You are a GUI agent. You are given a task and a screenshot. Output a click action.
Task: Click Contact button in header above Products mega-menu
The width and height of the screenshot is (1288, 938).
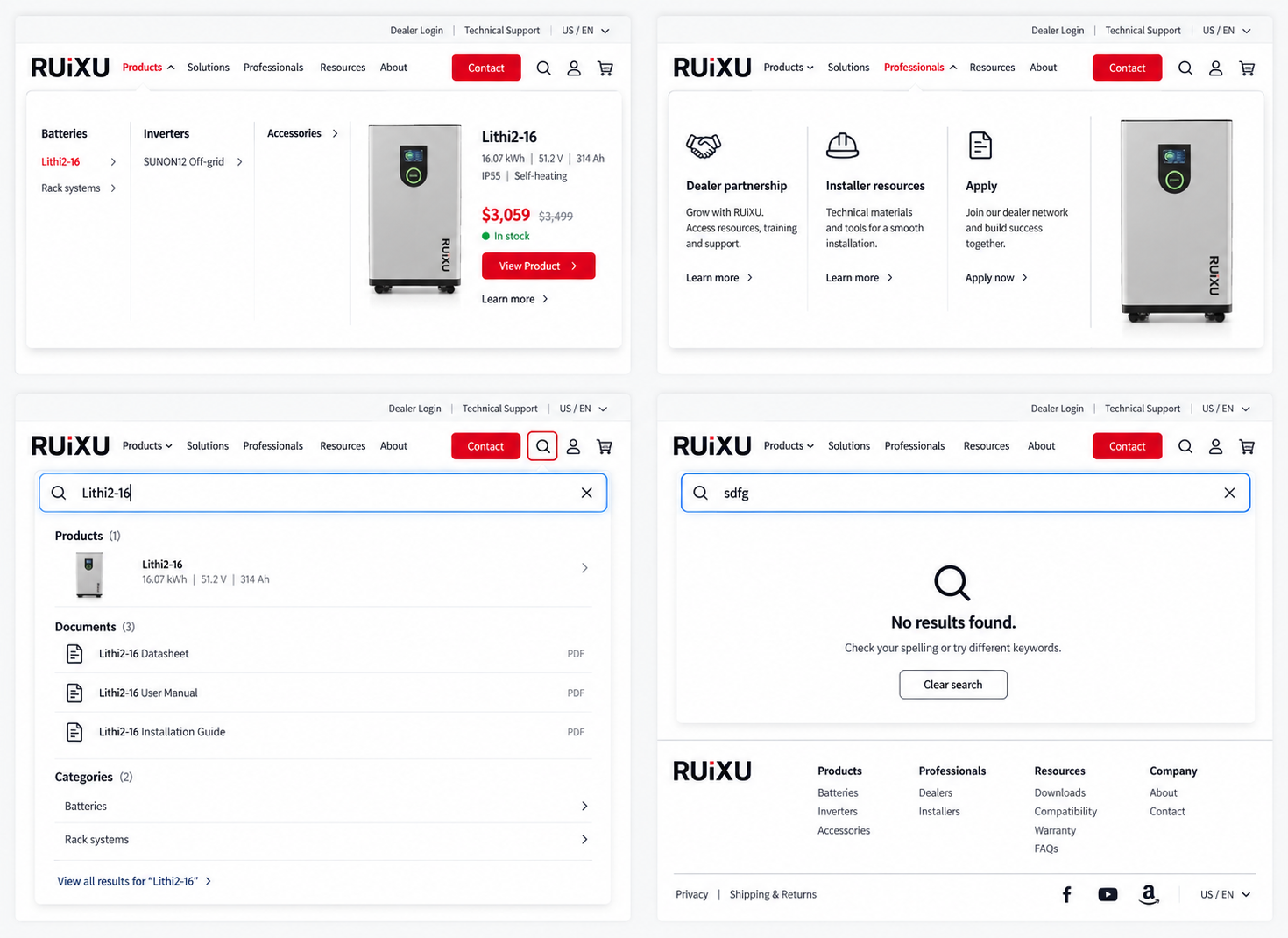pyautogui.click(x=486, y=68)
